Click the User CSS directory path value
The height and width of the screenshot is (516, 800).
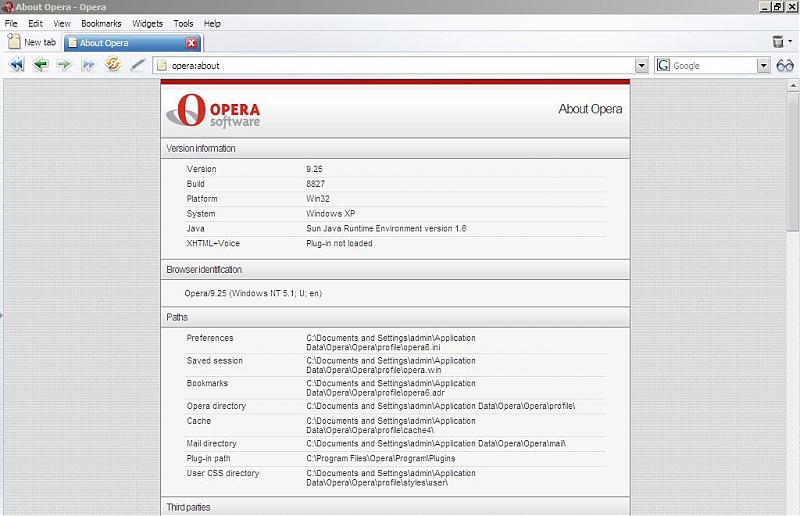coord(391,478)
